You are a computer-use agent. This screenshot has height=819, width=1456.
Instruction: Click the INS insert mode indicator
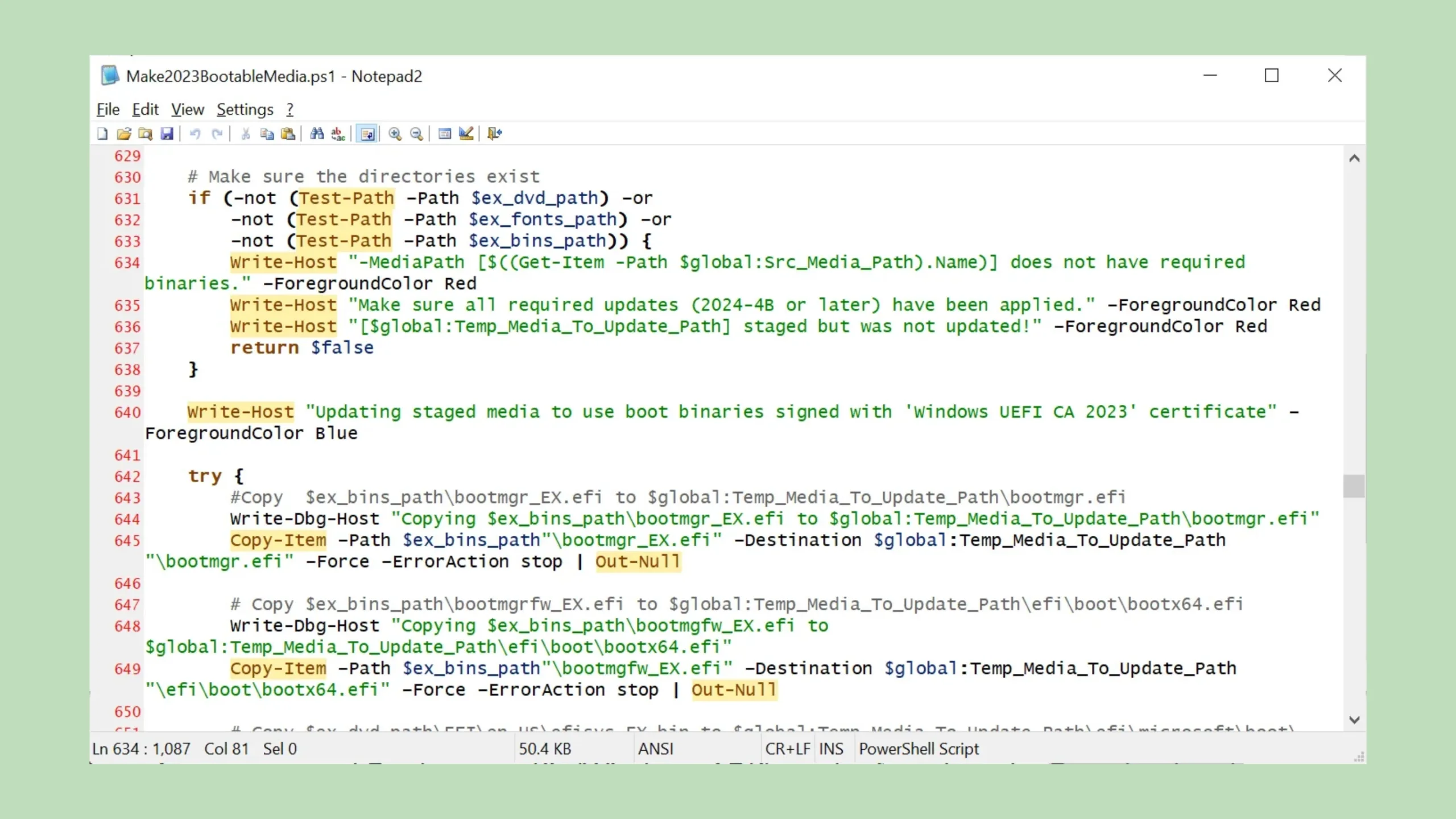point(831,749)
